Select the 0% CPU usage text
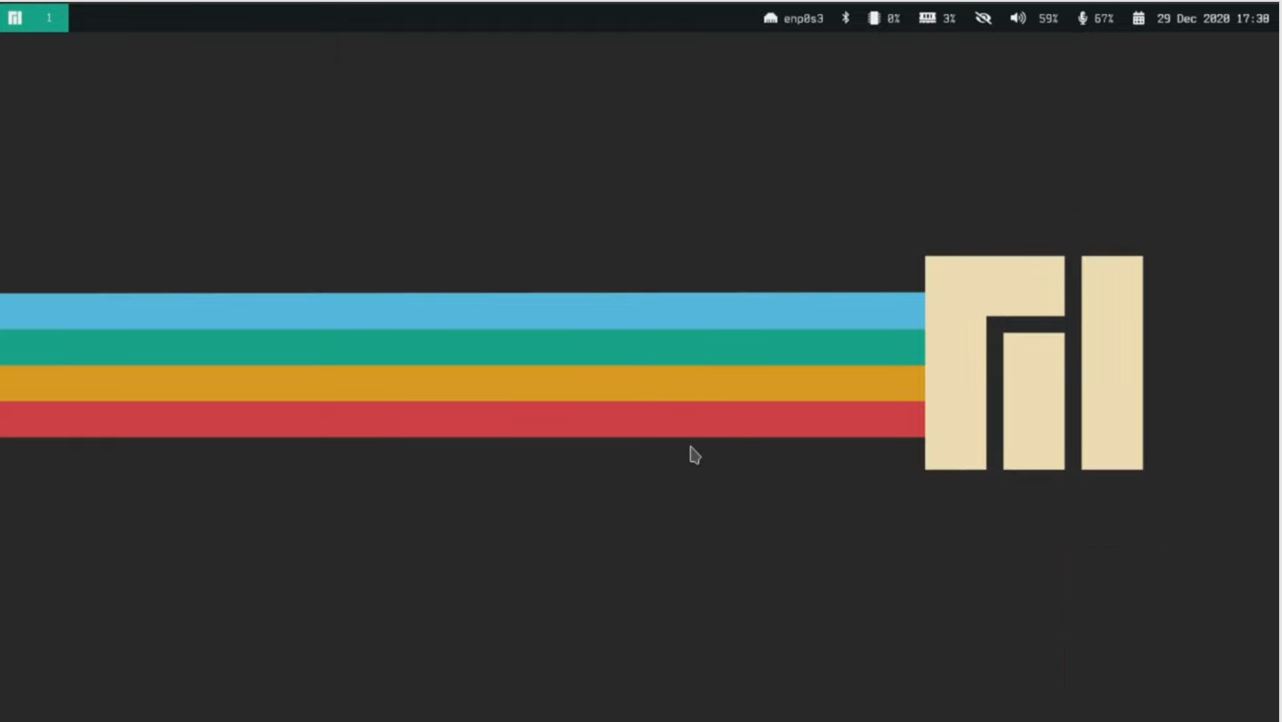Image resolution: width=1282 pixels, height=722 pixels. click(x=893, y=18)
